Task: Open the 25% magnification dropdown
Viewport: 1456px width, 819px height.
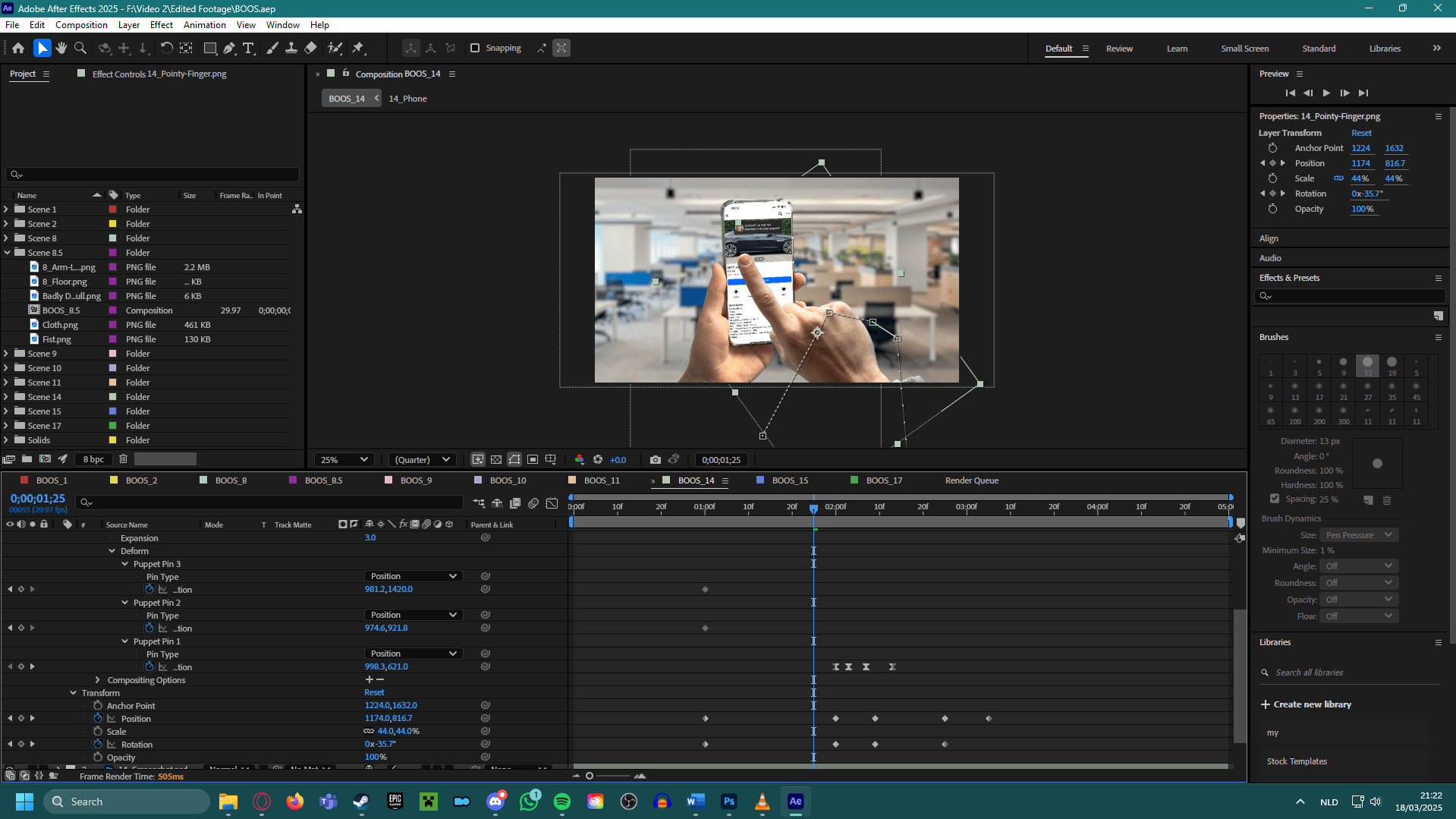Action: (344, 459)
